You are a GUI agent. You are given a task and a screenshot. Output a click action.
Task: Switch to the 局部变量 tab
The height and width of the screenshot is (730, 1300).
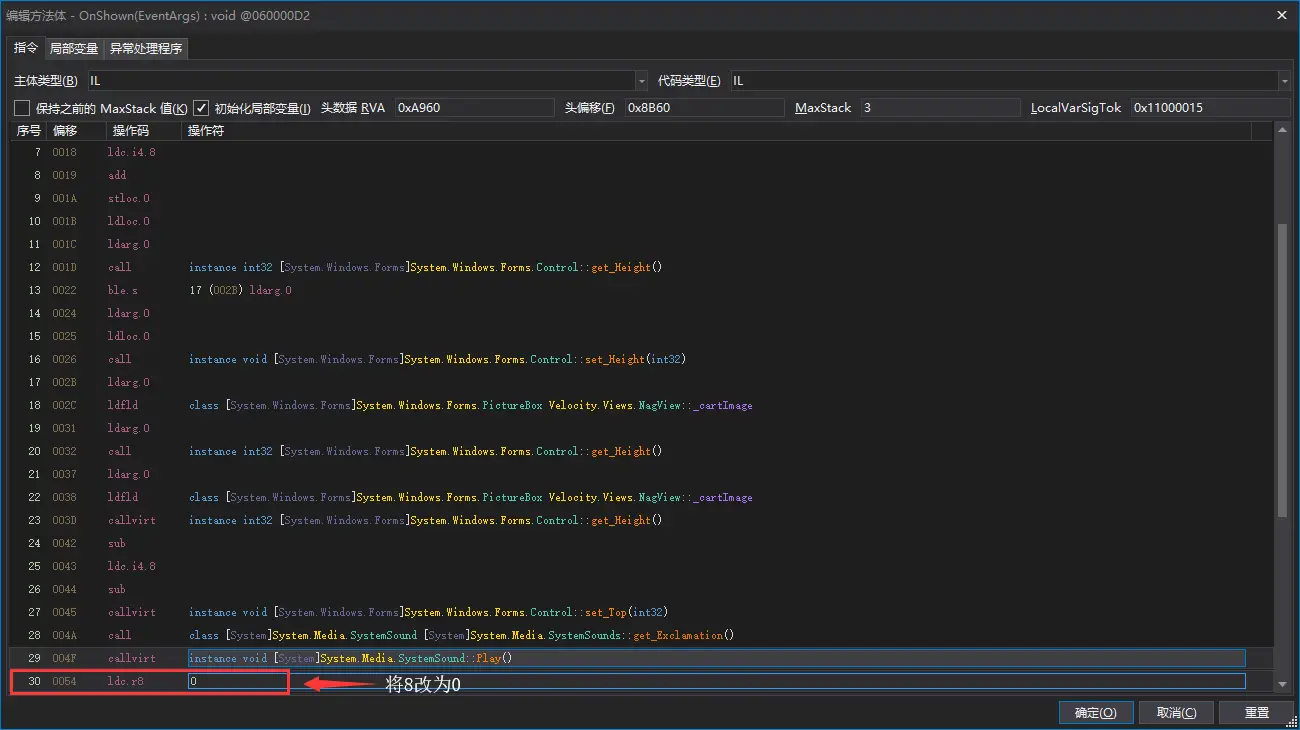[x=74, y=49]
